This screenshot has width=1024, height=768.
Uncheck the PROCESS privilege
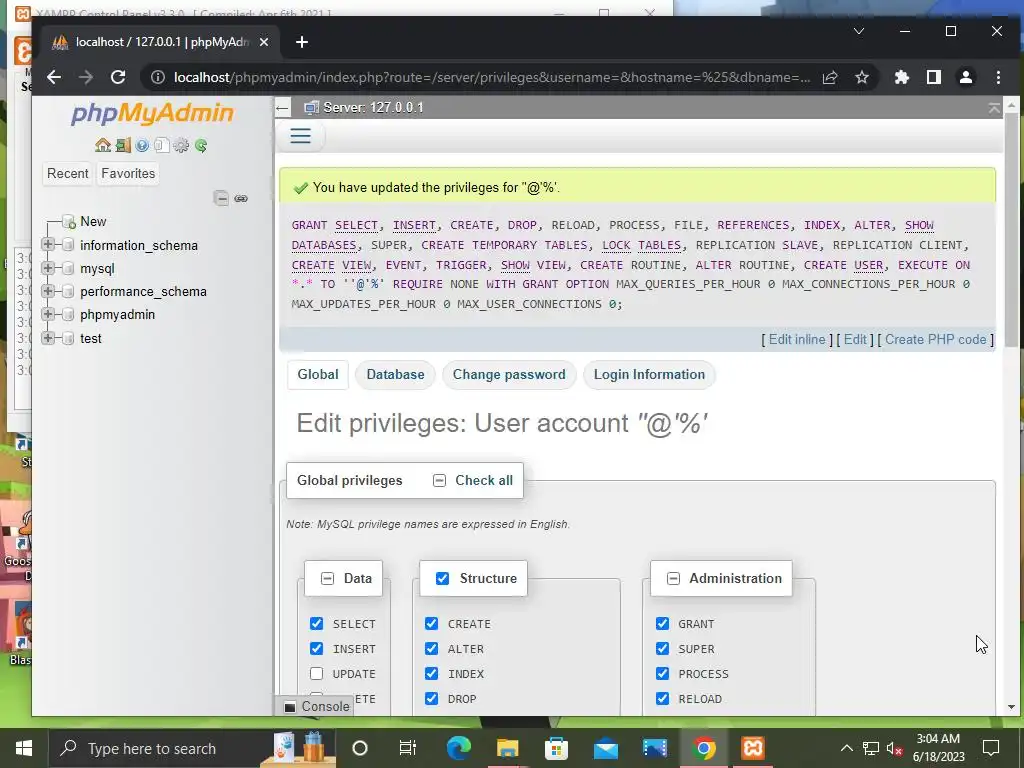[662, 673]
